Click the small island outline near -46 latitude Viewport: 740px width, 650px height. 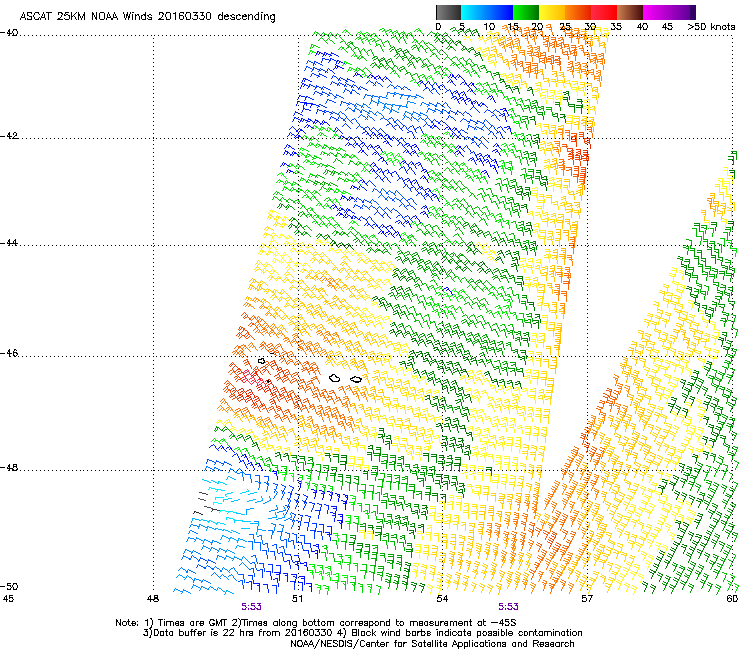261,361
